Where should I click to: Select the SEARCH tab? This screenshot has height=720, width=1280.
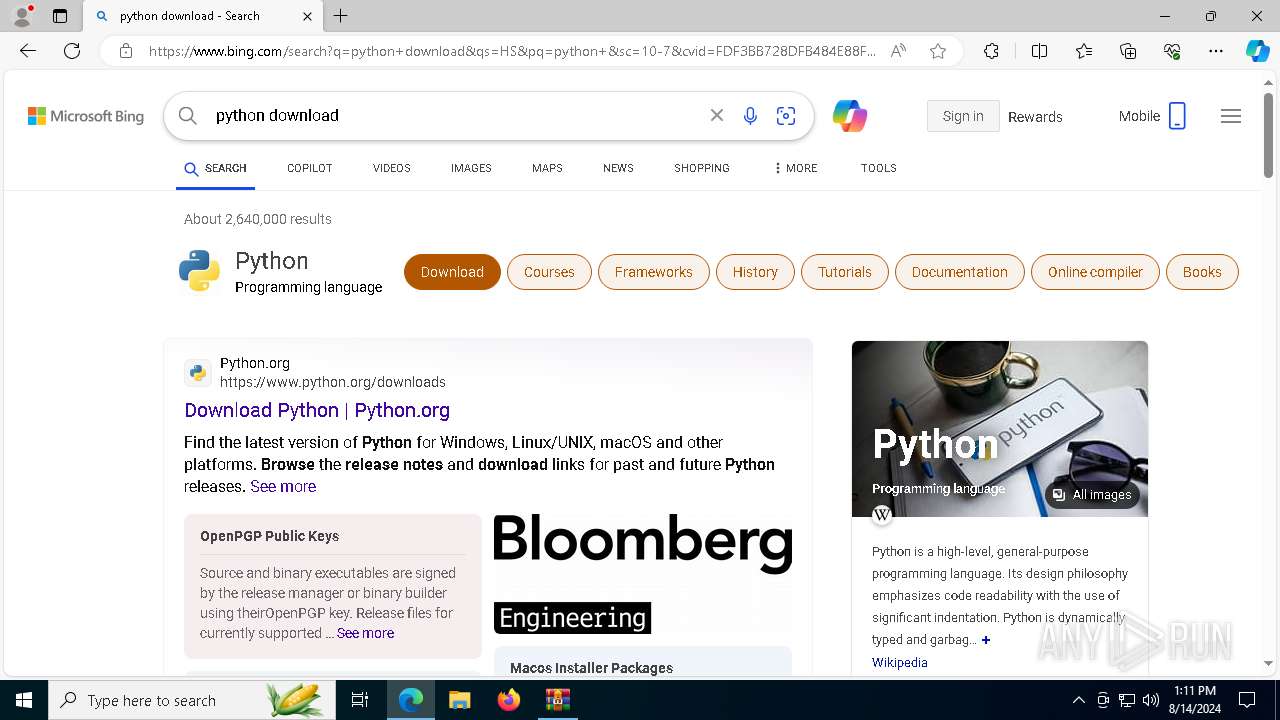[x=215, y=168]
